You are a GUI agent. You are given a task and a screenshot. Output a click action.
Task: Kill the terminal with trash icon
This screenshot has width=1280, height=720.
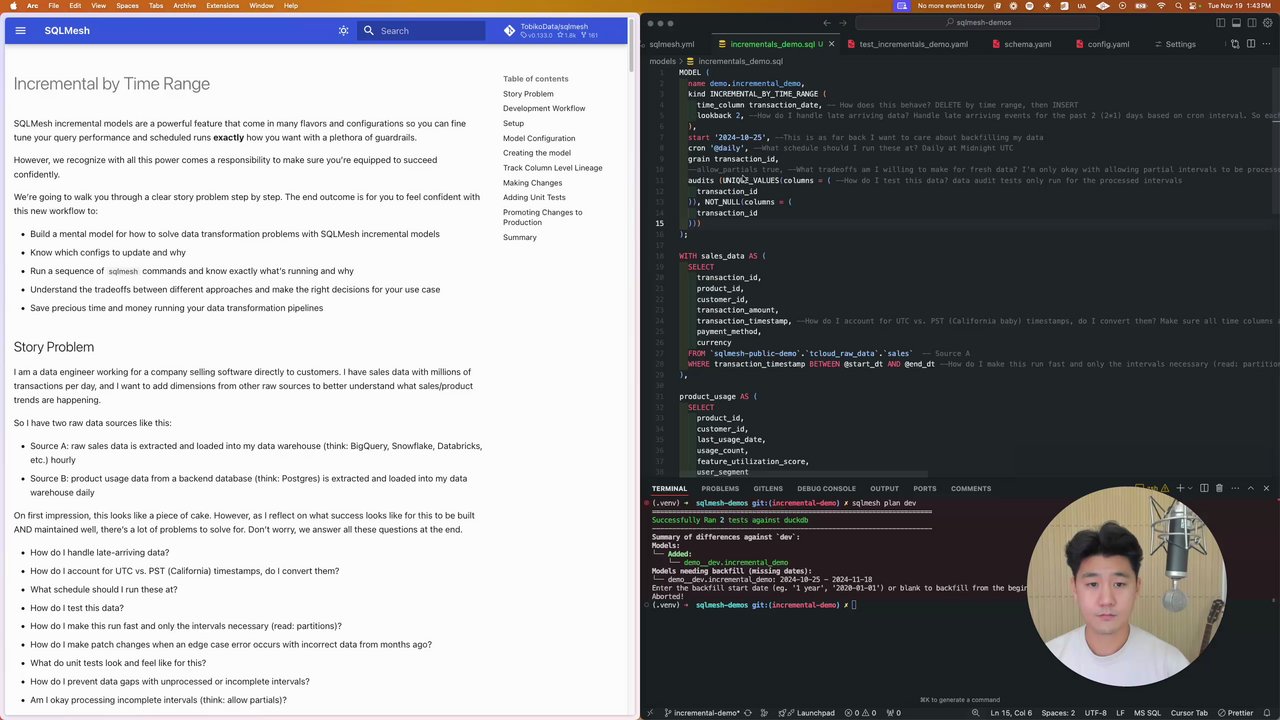coord(1218,488)
